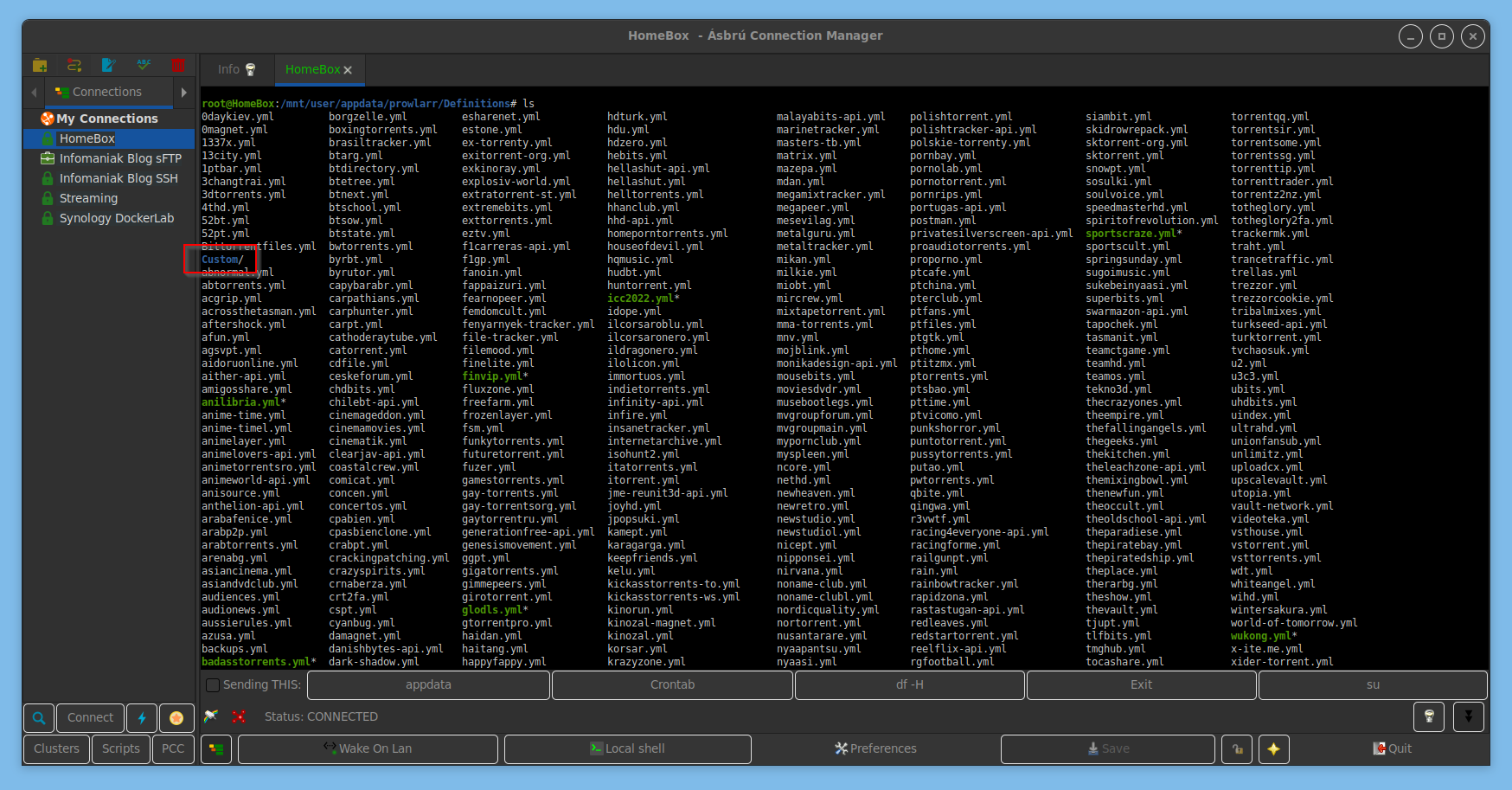The width and height of the screenshot is (1512, 790).
Task: Click the ABC rename connection icon
Action: click(144, 65)
